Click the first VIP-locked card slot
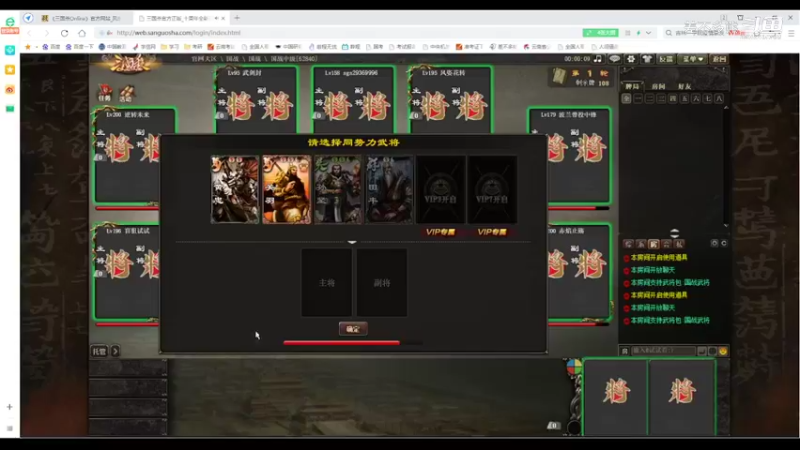The height and width of the screenshot is (450, 800). (440, 189)
